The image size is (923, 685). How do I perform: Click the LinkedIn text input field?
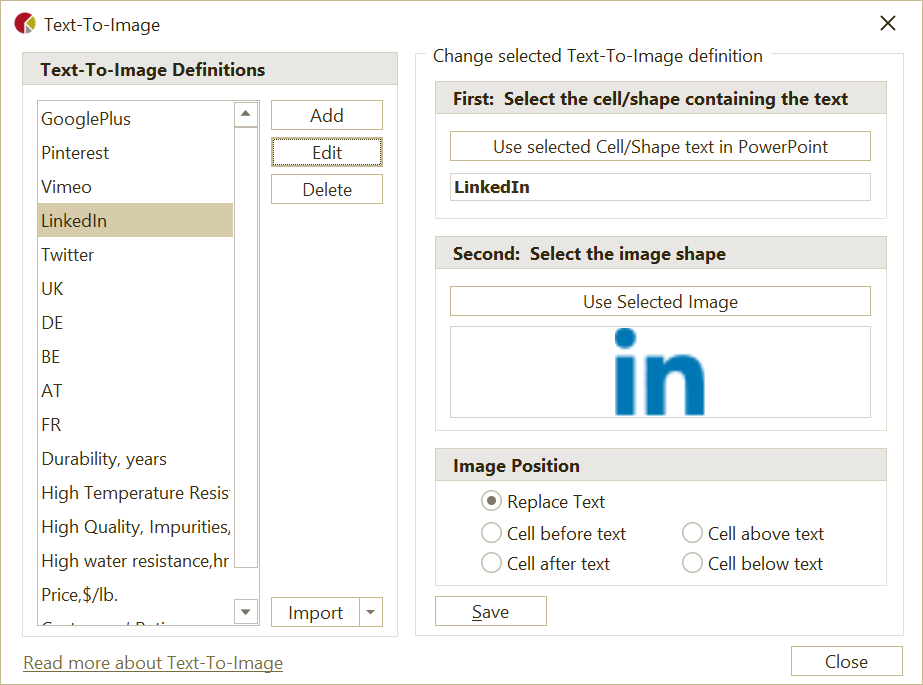[x=659, y=186]
